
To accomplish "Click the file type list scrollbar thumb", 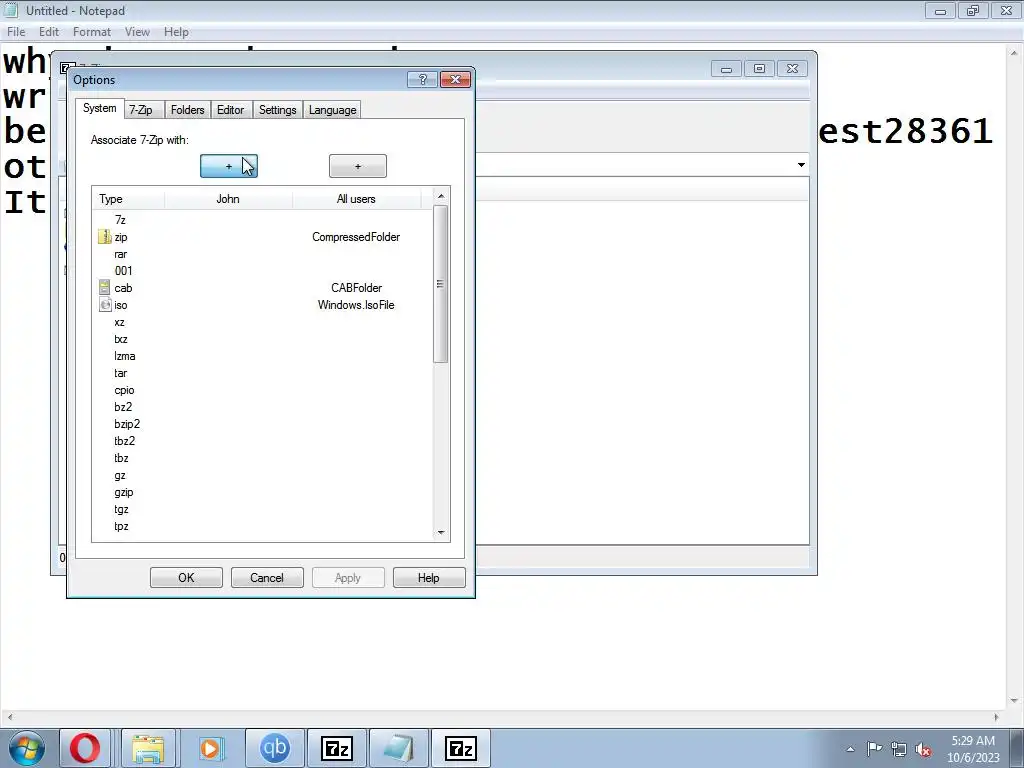I will (441, 283).
